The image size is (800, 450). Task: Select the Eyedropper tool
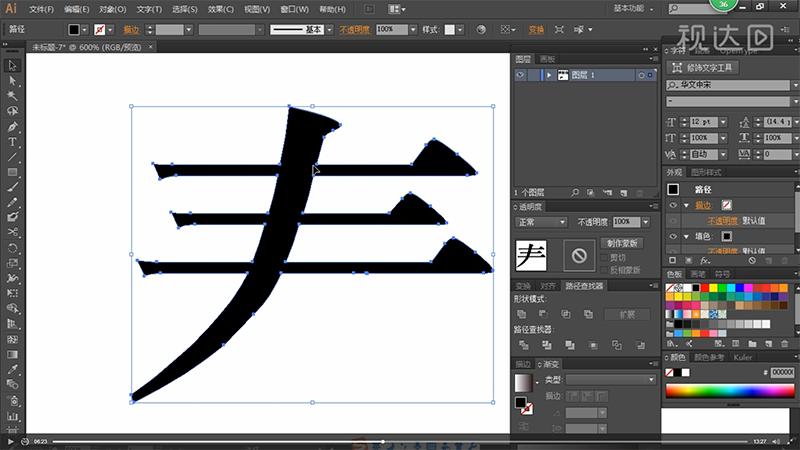pos(12,369)
